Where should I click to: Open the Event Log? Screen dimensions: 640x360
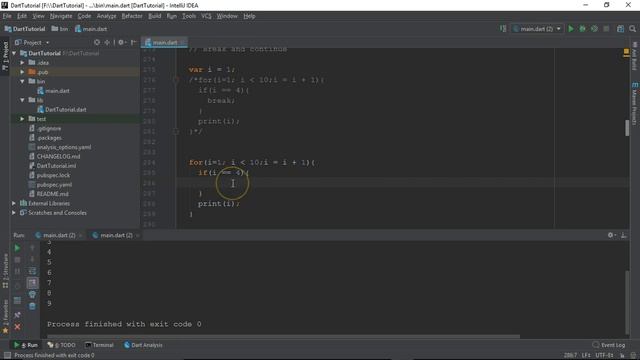coord(609,345)
